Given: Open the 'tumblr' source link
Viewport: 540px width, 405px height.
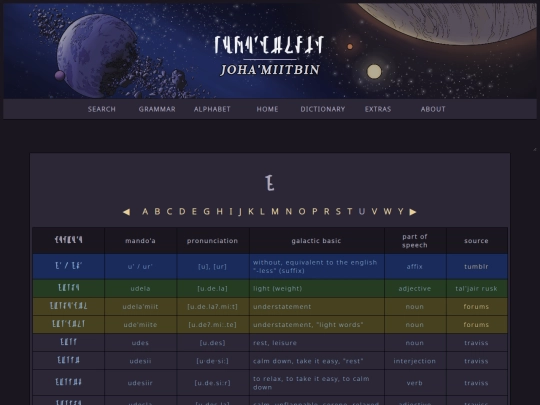Looking at the screenshot, I should pos(476,267).
